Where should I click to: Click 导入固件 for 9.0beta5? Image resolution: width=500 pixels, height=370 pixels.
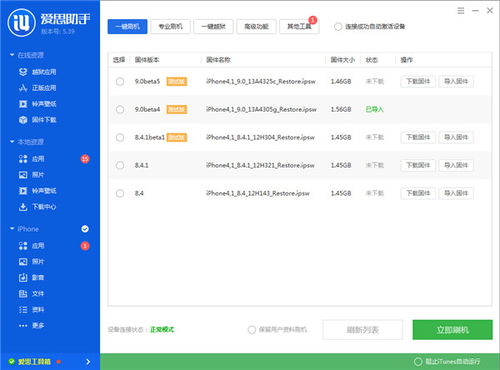point(456,81)
